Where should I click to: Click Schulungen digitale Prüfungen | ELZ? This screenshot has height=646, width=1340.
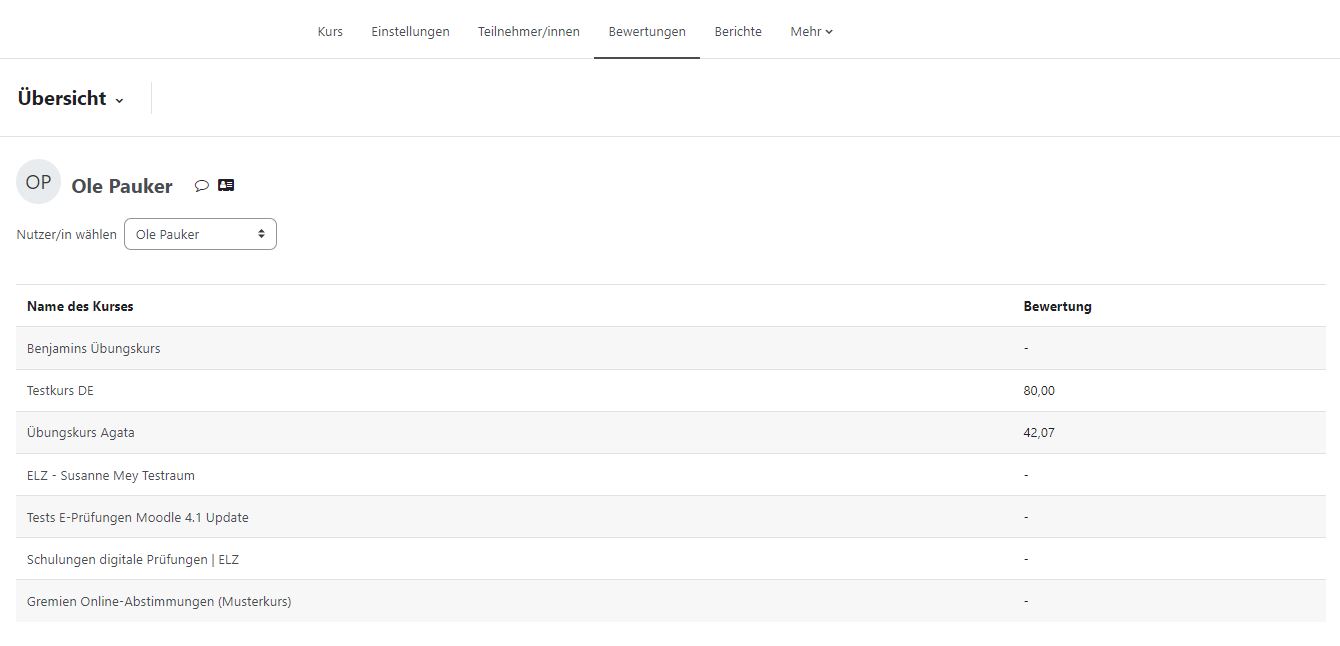coord(133,559)
